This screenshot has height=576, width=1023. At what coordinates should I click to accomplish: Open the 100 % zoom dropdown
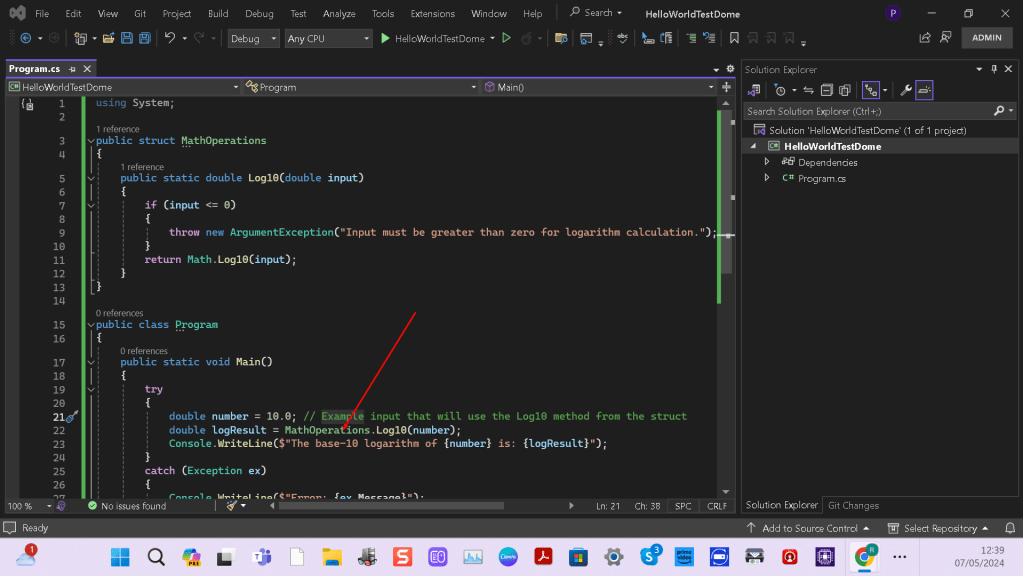tap(29, 506)
